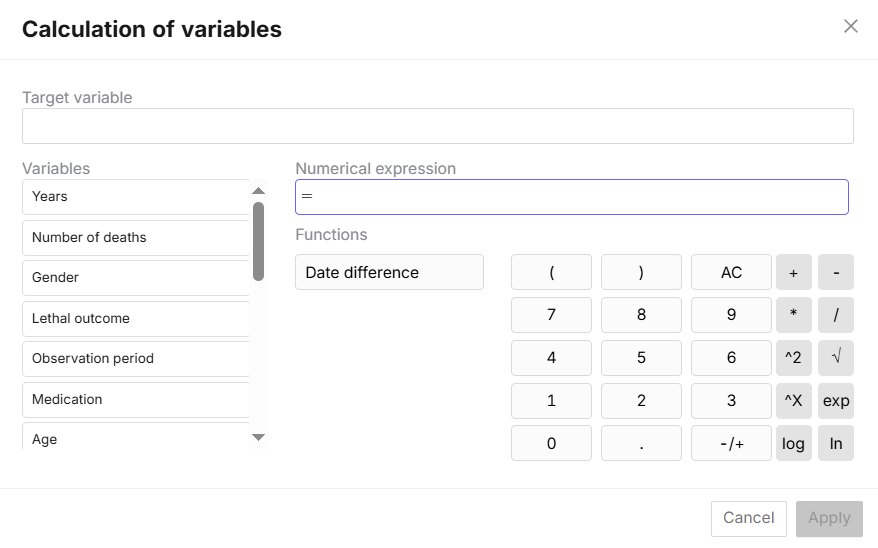Click the variables list scrollbar thumb
This screenshot has width=878, height=548.
(x=258, y=240)
